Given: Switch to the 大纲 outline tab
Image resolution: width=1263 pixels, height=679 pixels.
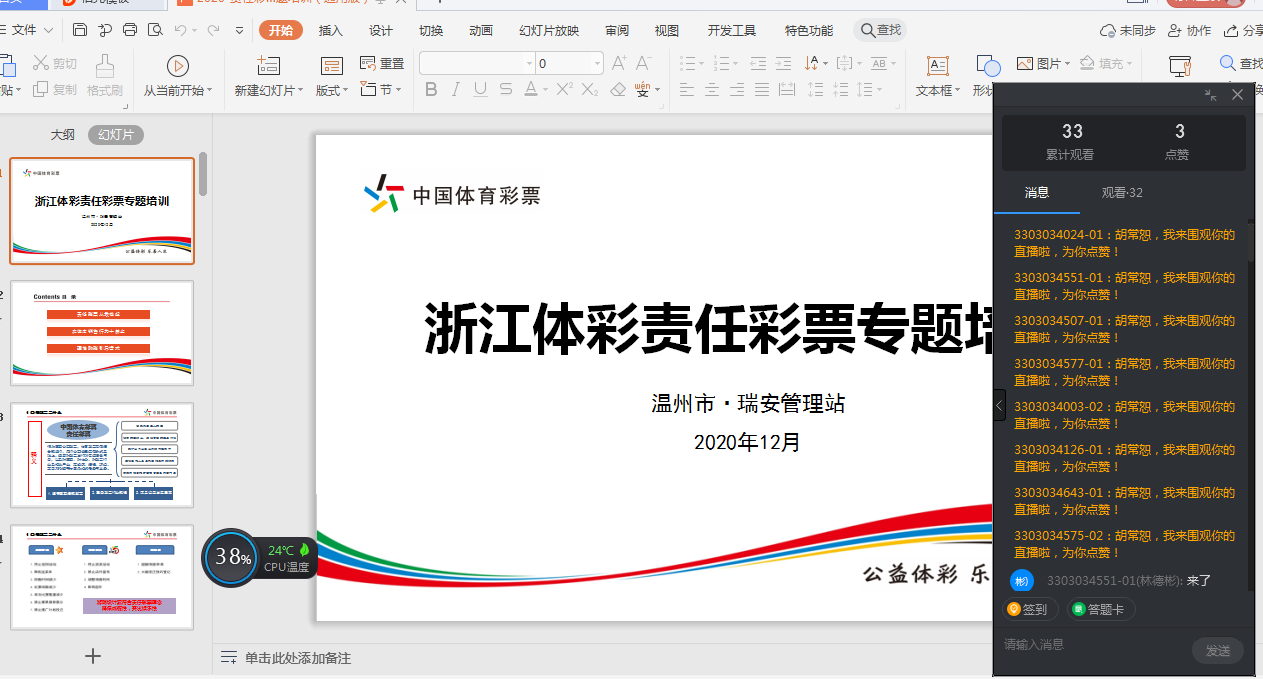Looking at the screenshot, I should 63,135.
